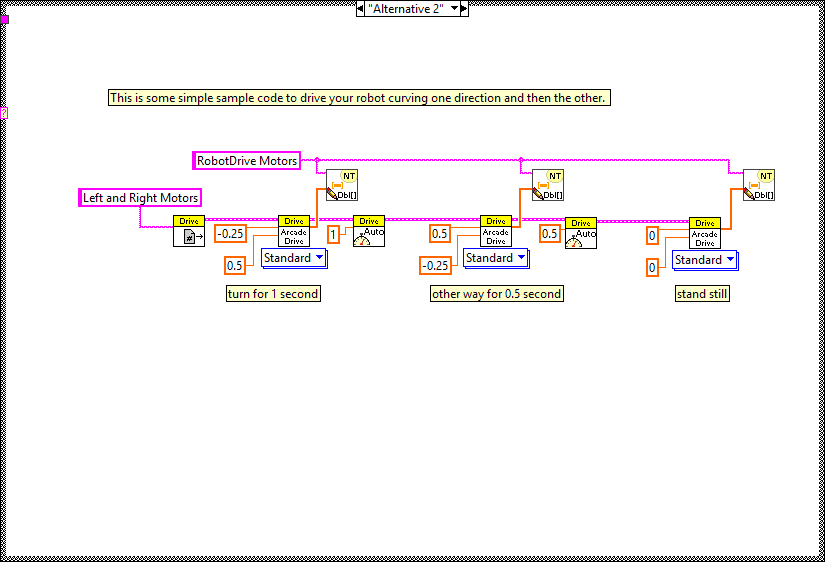Select the RobotDrive Motors label
This screenshot has height=562, width=825.
246,160
